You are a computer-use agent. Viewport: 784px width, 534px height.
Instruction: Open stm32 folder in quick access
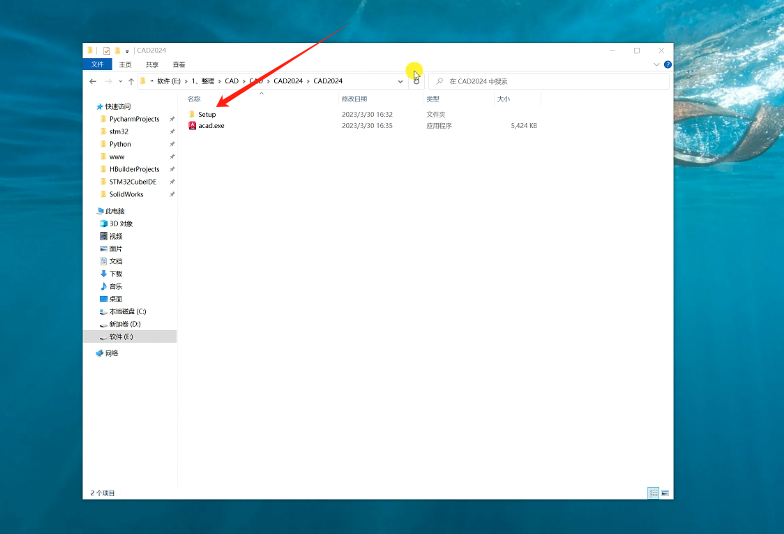click(118, 132)
